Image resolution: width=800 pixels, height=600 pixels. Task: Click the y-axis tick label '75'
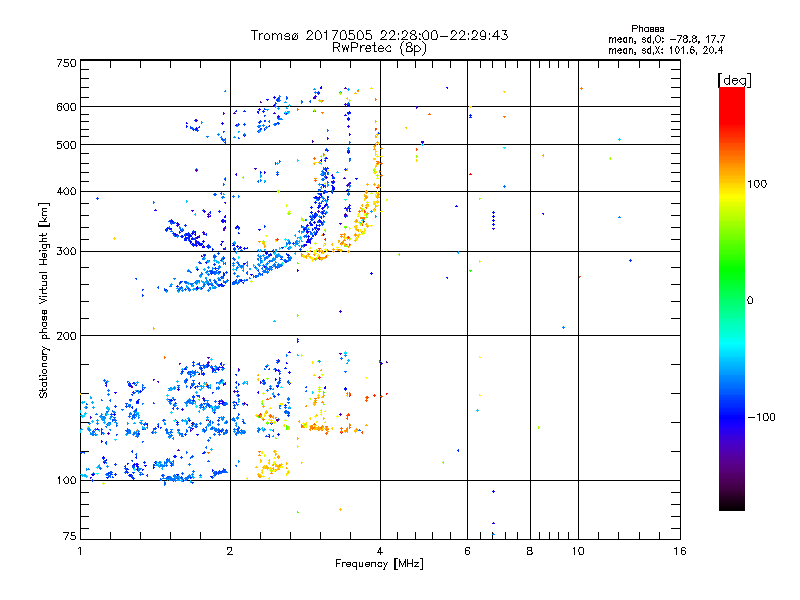70,536
